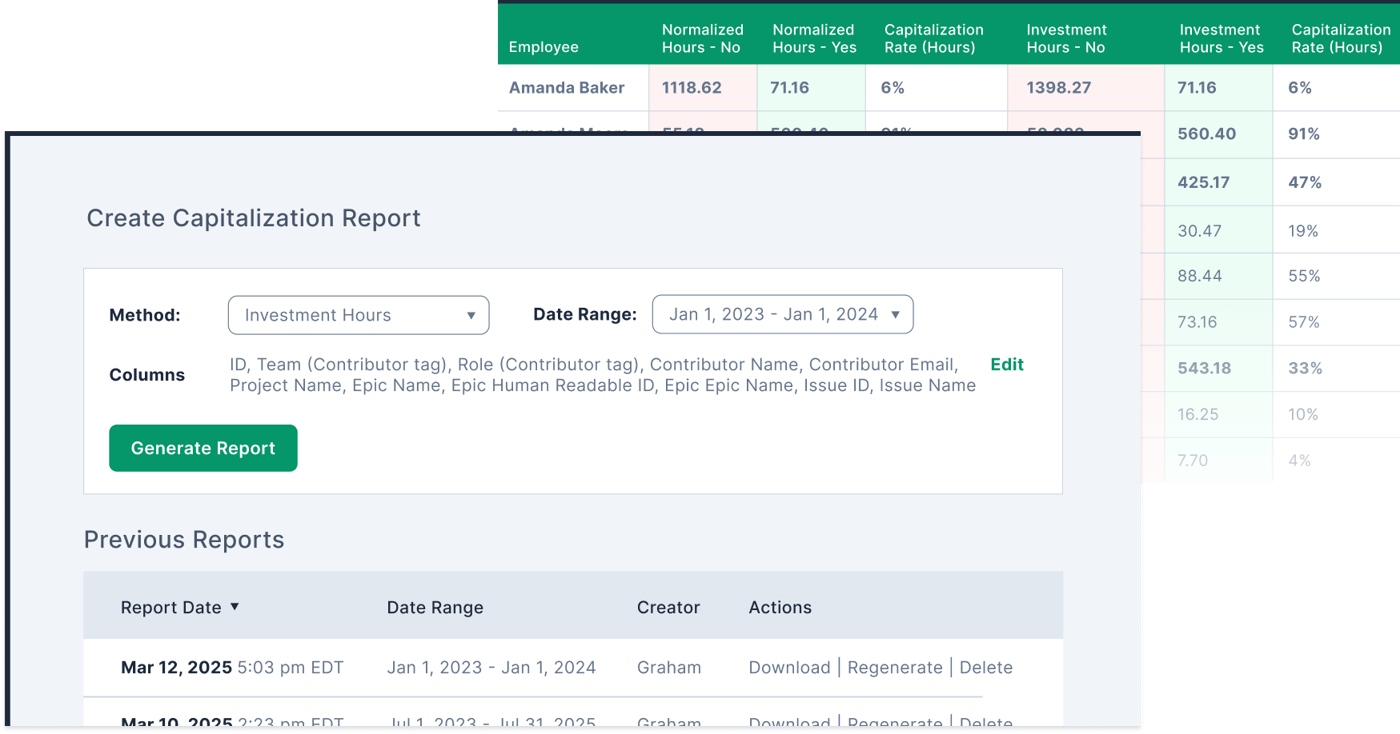Click the Normalized Hours - Yes header
This screenshot has height=734, width=1400.
[813, 38]
